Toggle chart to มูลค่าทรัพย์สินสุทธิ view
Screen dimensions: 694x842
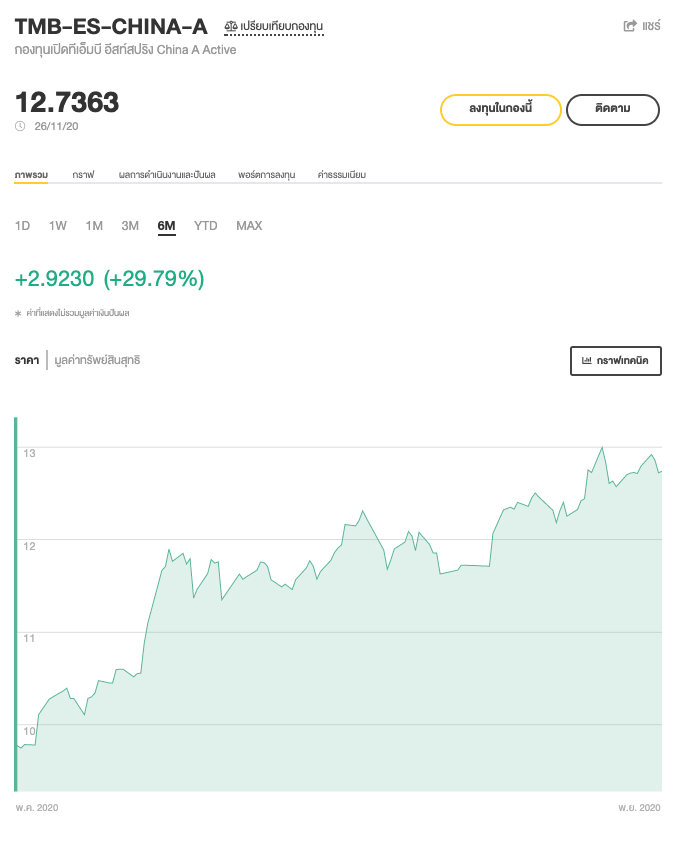click(97, 360)
